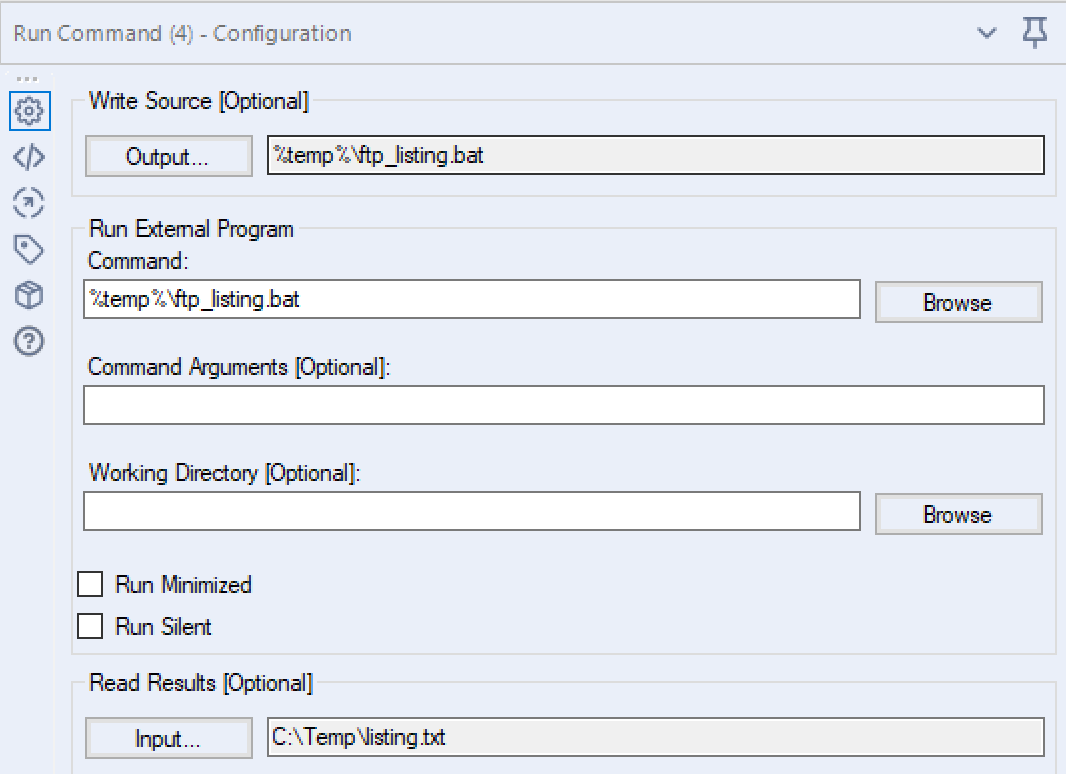Click the Input button under Read Results

(168, 738)
